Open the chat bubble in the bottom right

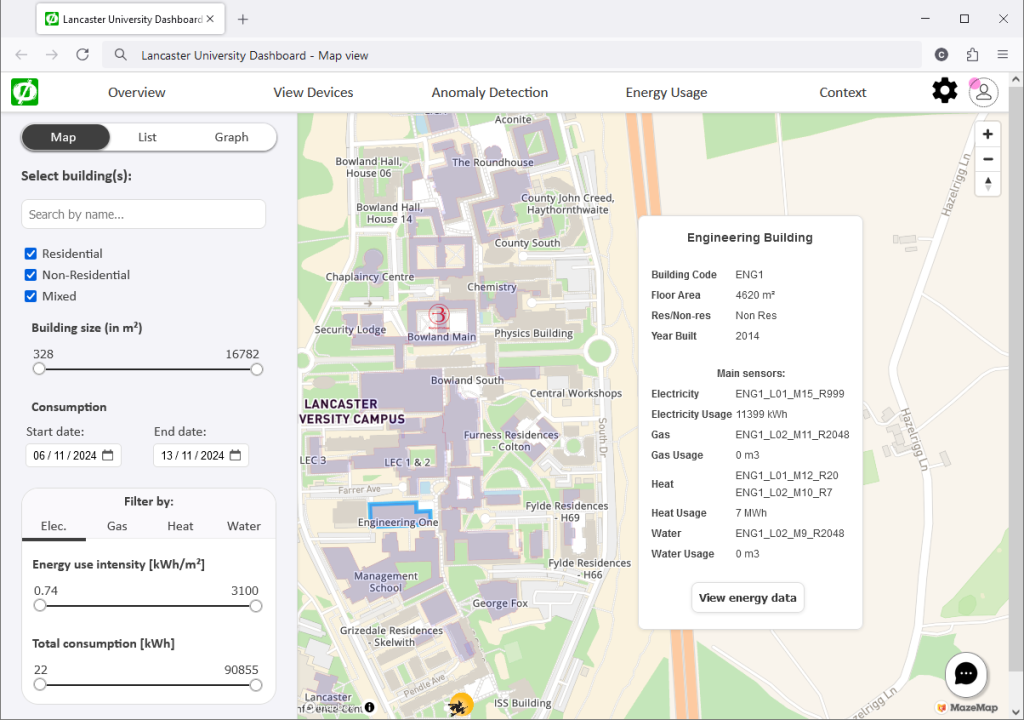[x=965, y=674]
